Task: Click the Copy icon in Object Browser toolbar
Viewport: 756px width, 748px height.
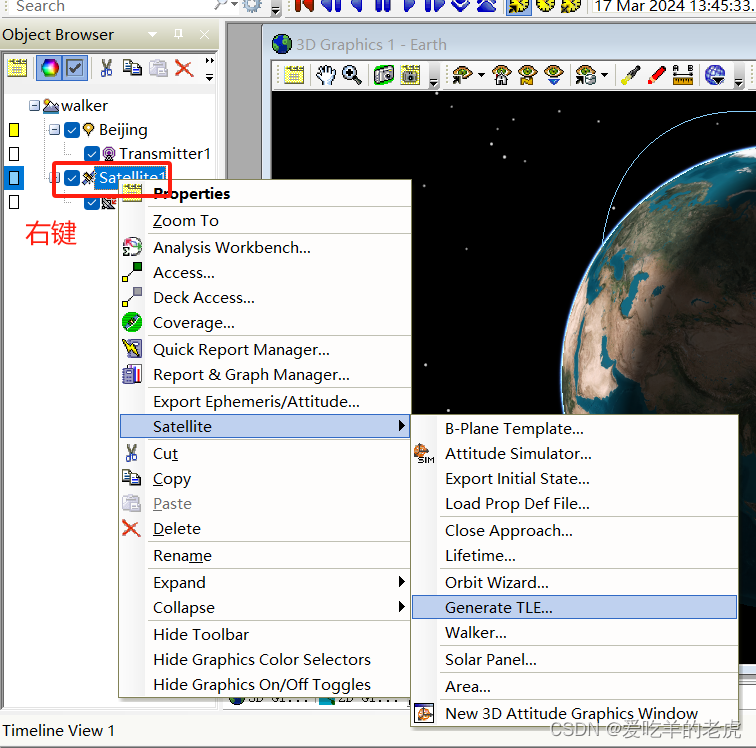Action: coord(132,68)
